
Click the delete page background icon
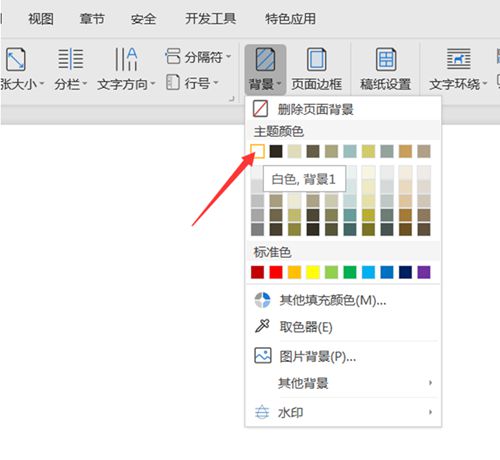260,109
